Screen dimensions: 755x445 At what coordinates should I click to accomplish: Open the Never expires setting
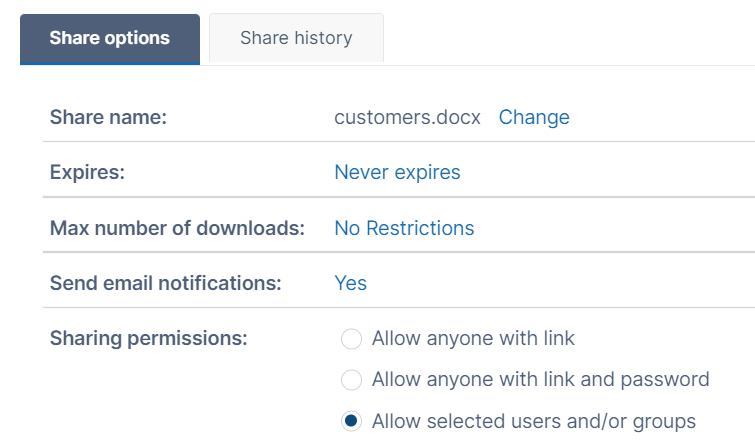pyautogui.click(x=397, y=172)
